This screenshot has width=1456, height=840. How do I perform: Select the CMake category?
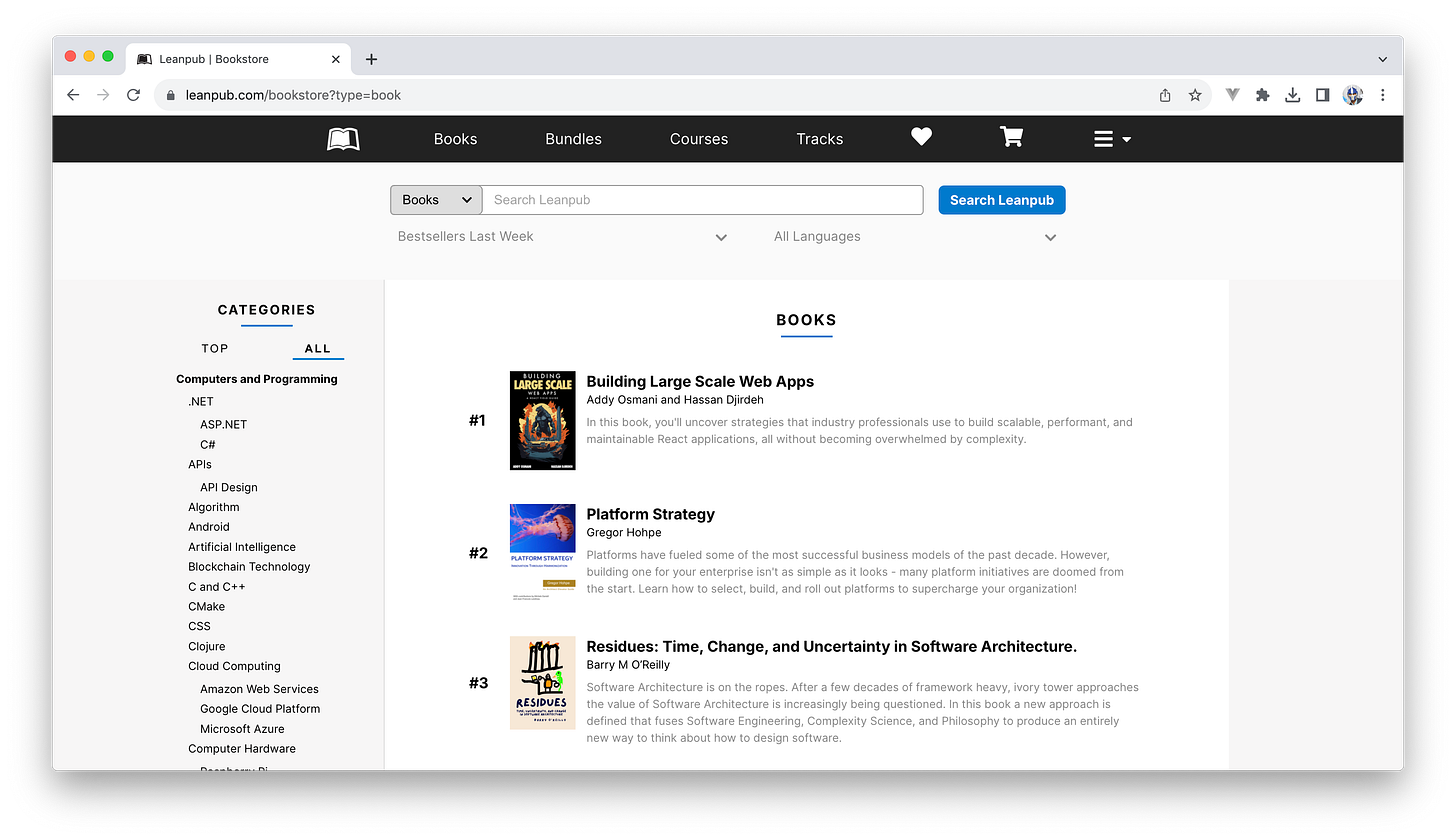(x=207, y=606)
